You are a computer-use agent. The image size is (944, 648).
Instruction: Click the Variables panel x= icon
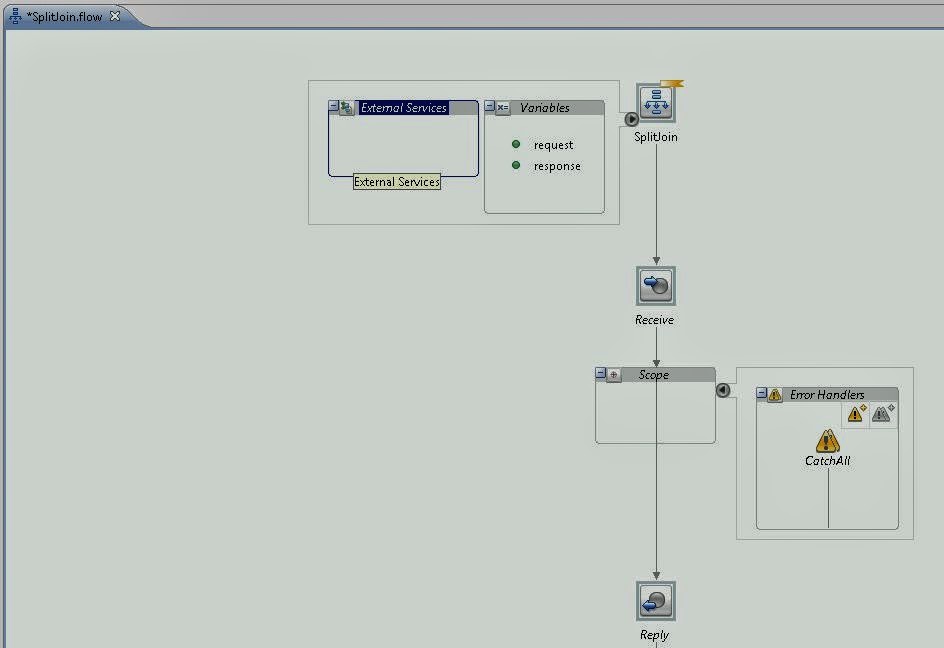[x=503, y=108]
